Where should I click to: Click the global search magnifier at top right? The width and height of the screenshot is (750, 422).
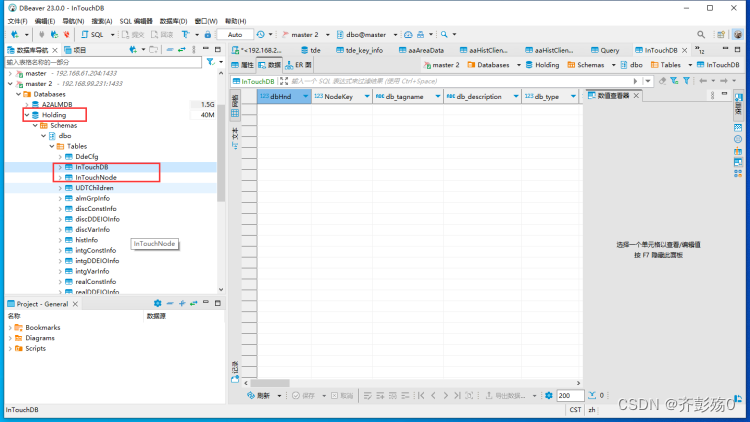(701, 34)
